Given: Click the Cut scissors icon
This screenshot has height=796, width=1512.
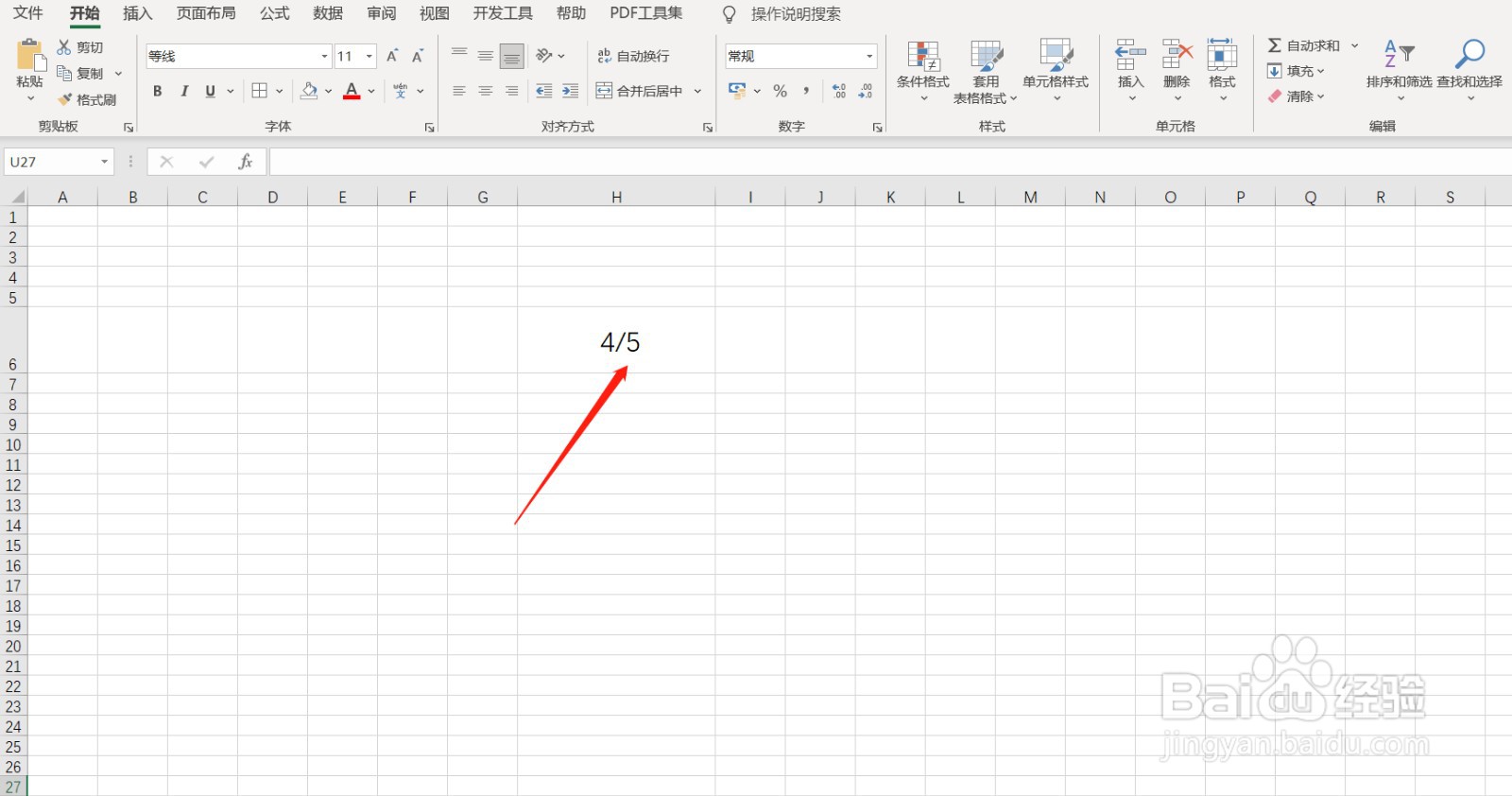Looking at the screenshot, I should (64, 46).
